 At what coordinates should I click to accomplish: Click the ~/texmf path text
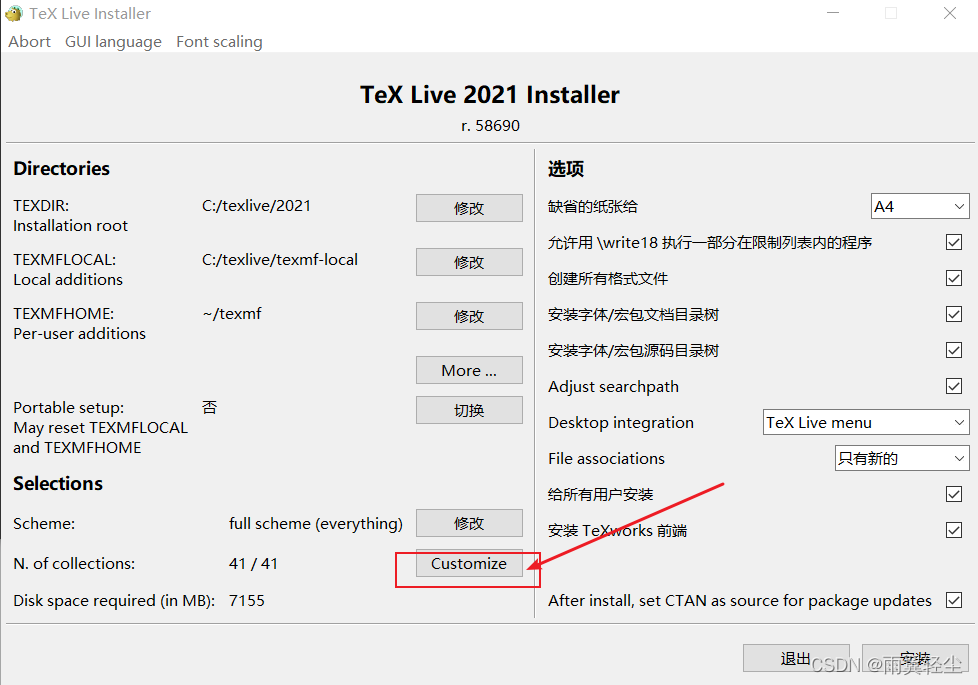(x=232, y=313)
